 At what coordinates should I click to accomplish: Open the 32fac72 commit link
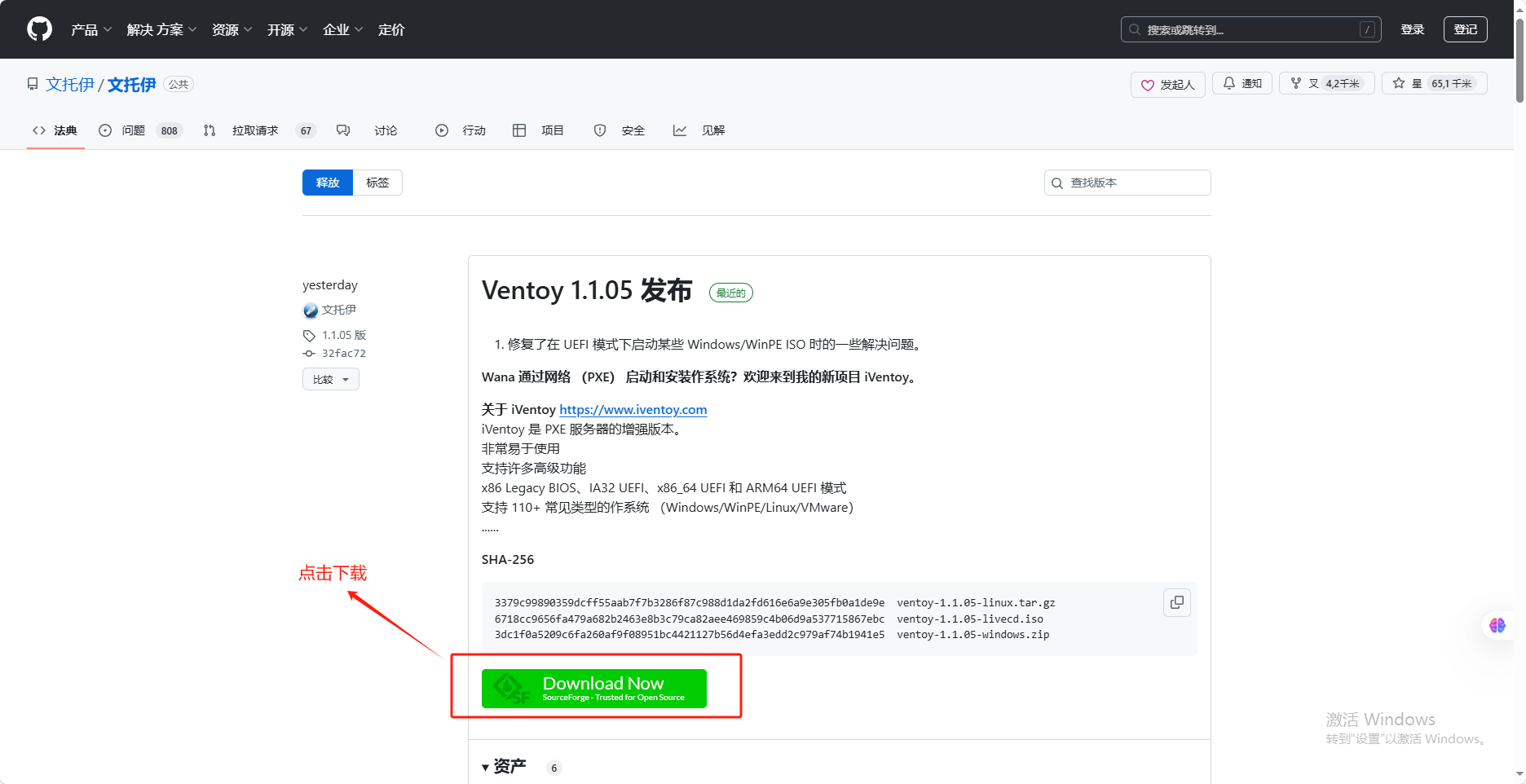(x=343, y=353)
